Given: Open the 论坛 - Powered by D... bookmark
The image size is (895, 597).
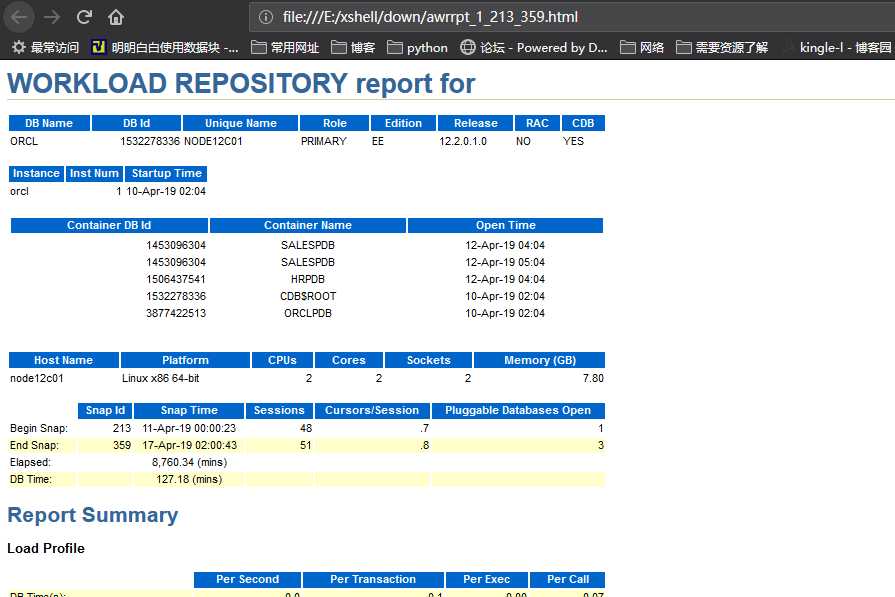Looking at the screenshot, I should [x=534, y=47].
